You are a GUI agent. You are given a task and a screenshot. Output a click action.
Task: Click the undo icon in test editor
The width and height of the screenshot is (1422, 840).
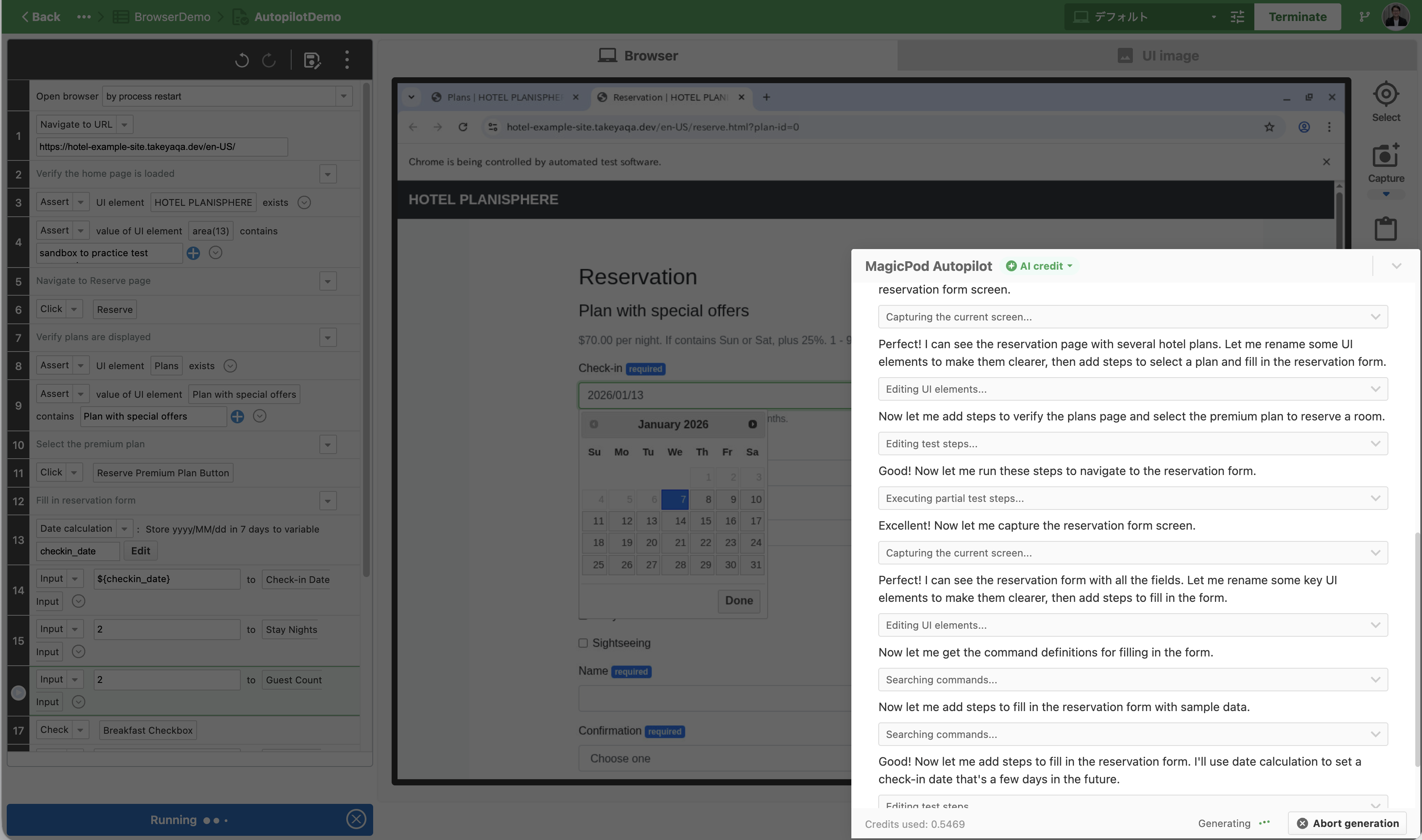tap(242, 60)
